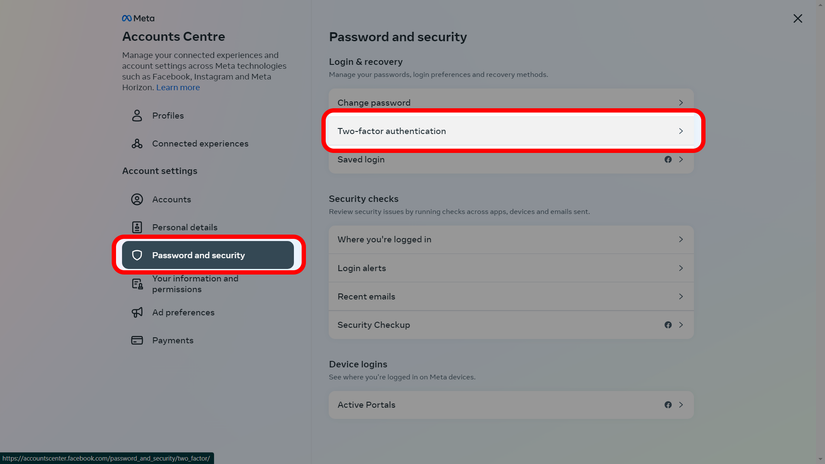Select Password and security menu item

208,255
